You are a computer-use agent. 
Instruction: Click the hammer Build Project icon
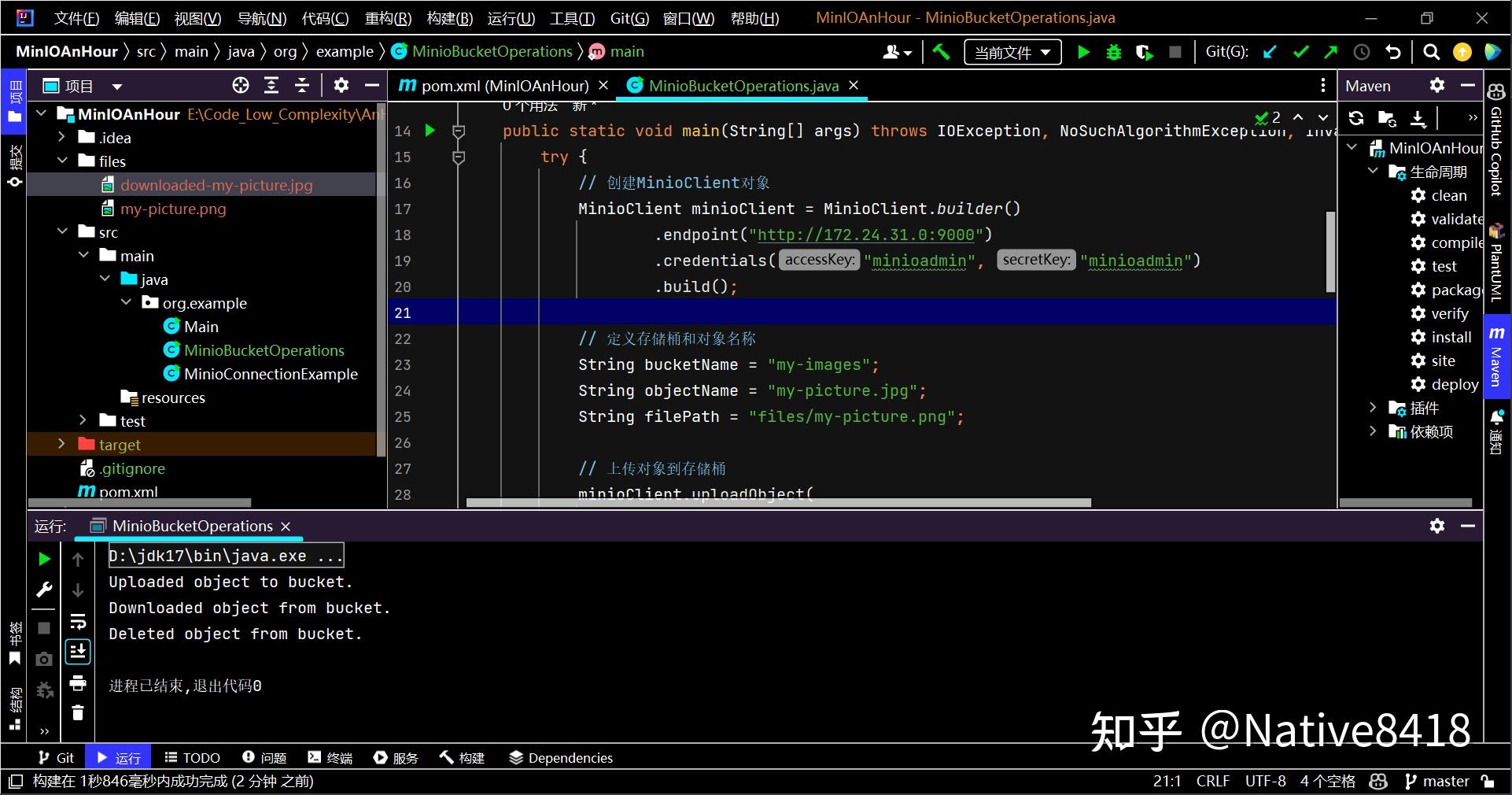pos(941,52)
